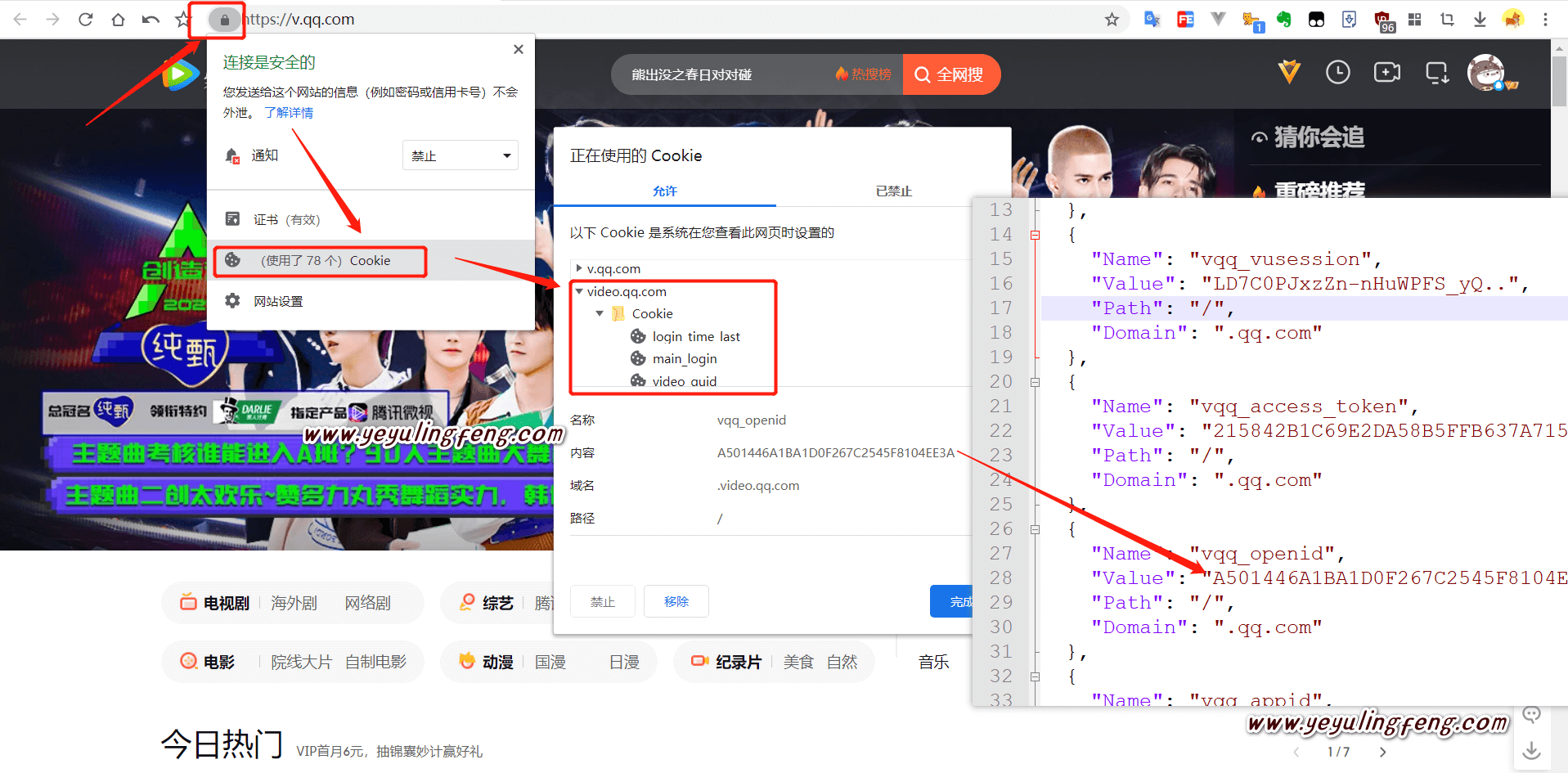Click the browser back arrow

[x=20, y=19]
